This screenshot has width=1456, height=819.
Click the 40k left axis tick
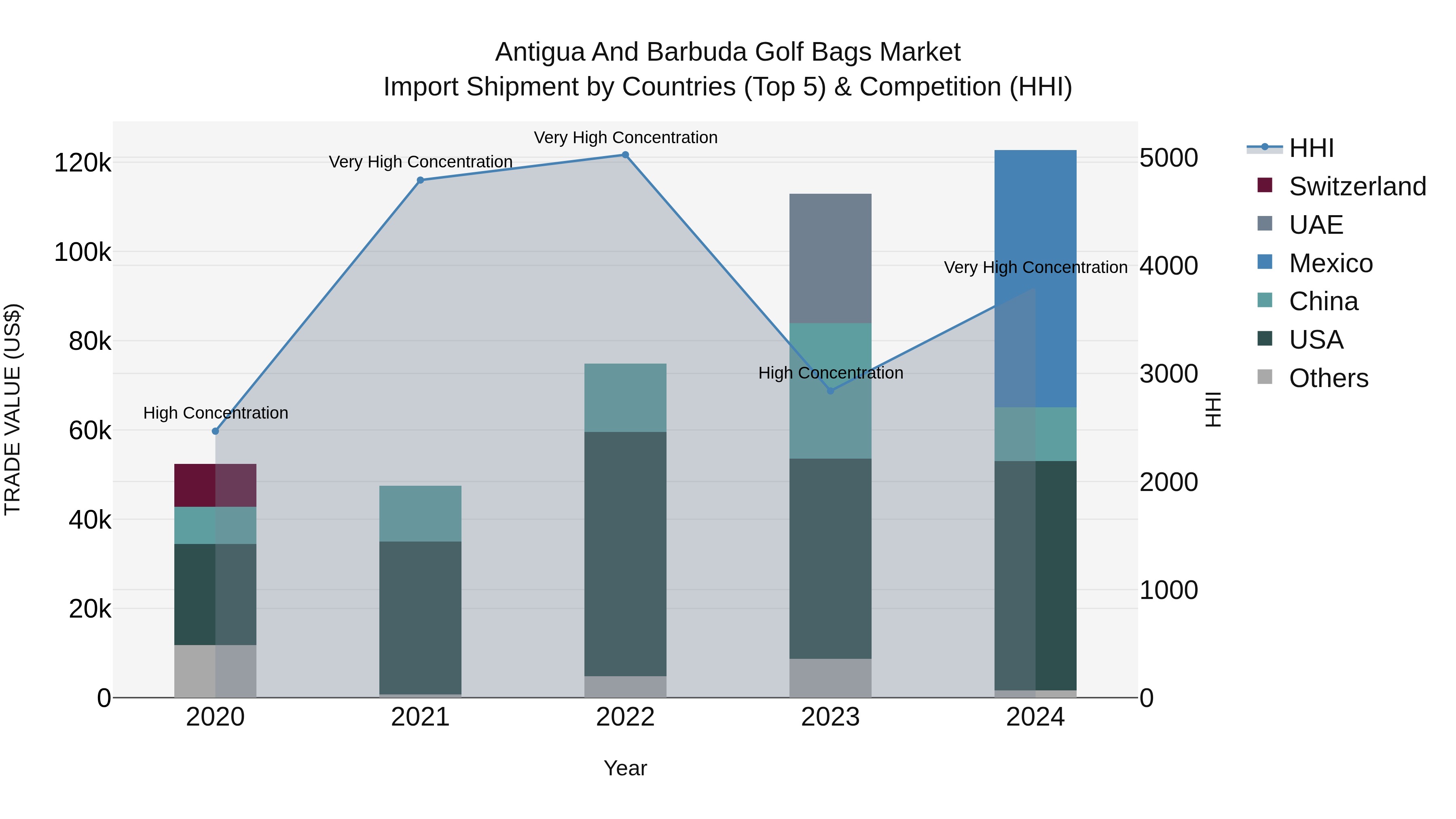tap(90, 519)
